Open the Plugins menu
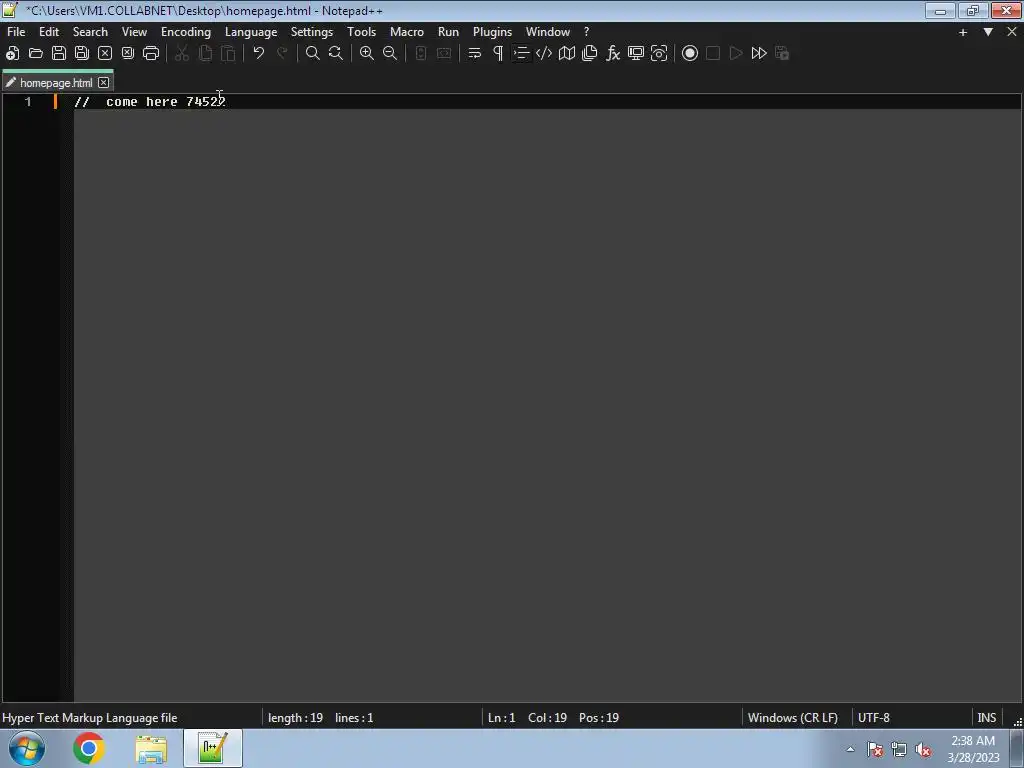Screen dimensions: 1024x768 click(x=492, y=32)
